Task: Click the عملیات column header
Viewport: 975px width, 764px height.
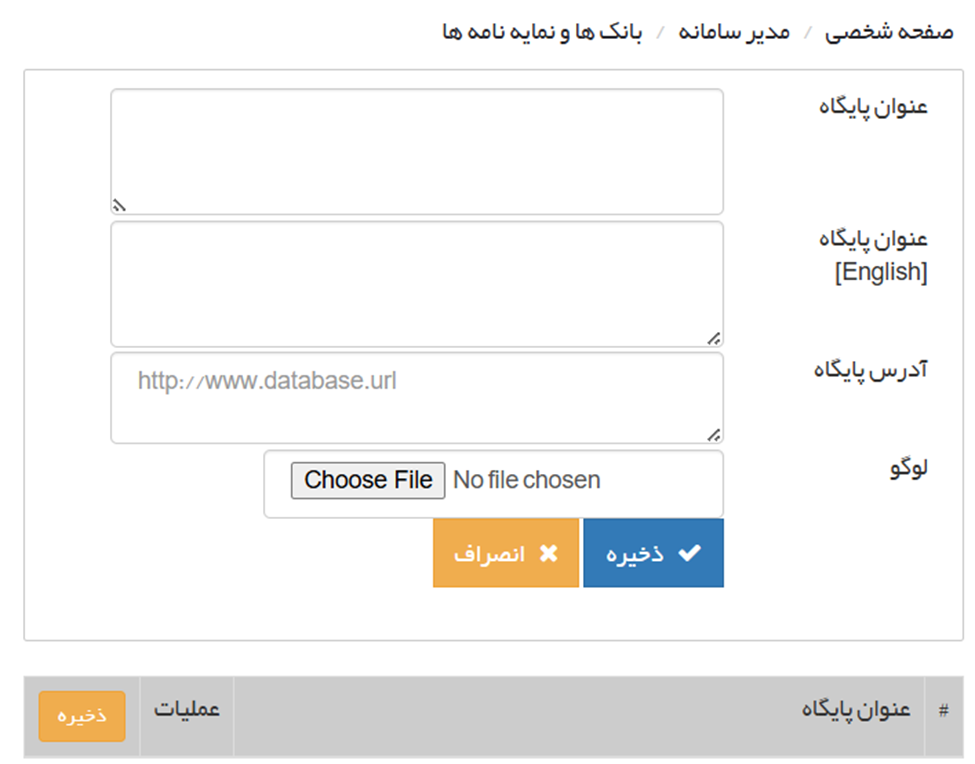Action: coord(186,710)
